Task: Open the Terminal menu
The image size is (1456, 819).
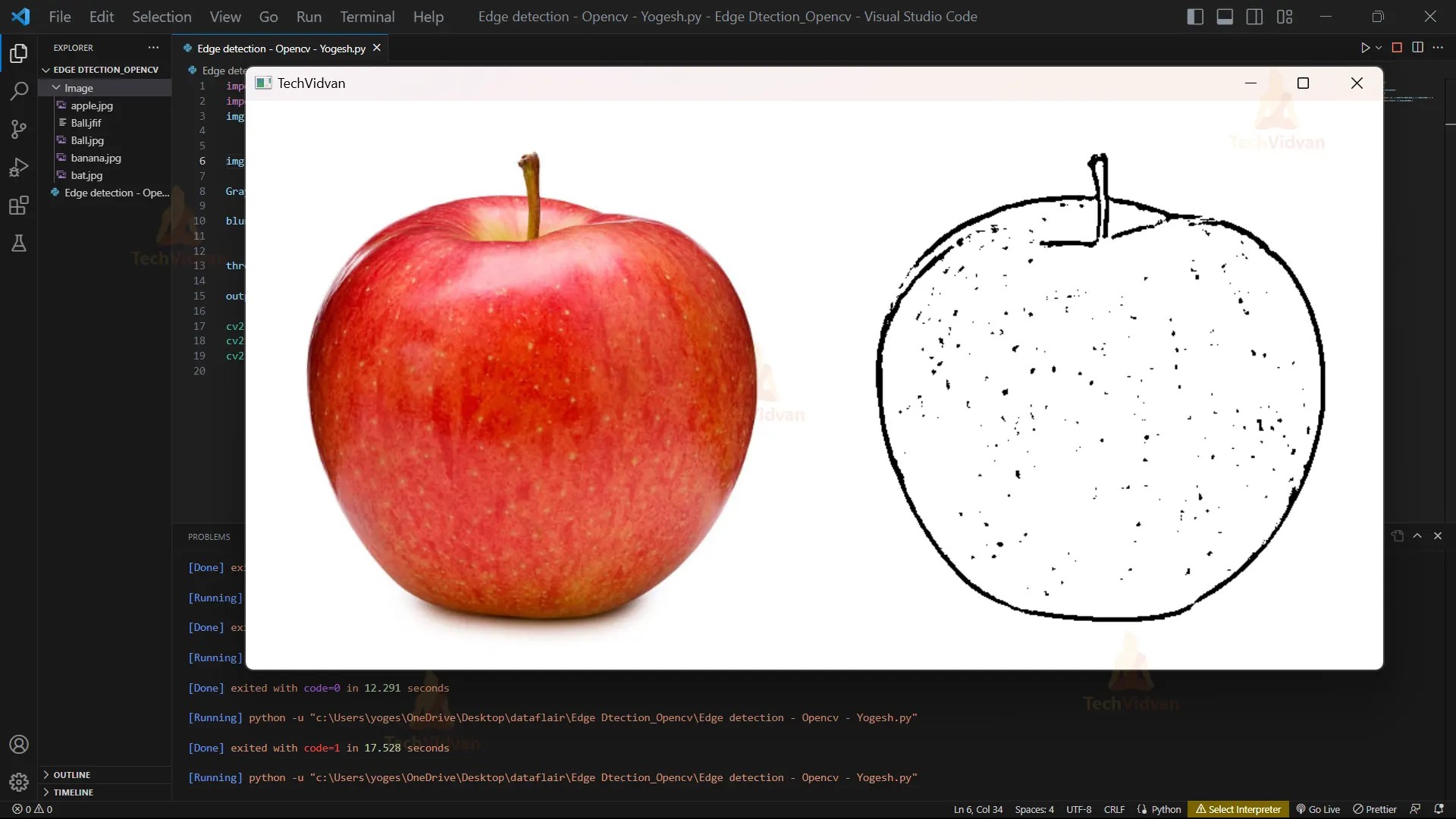Action: click(367, 16)
